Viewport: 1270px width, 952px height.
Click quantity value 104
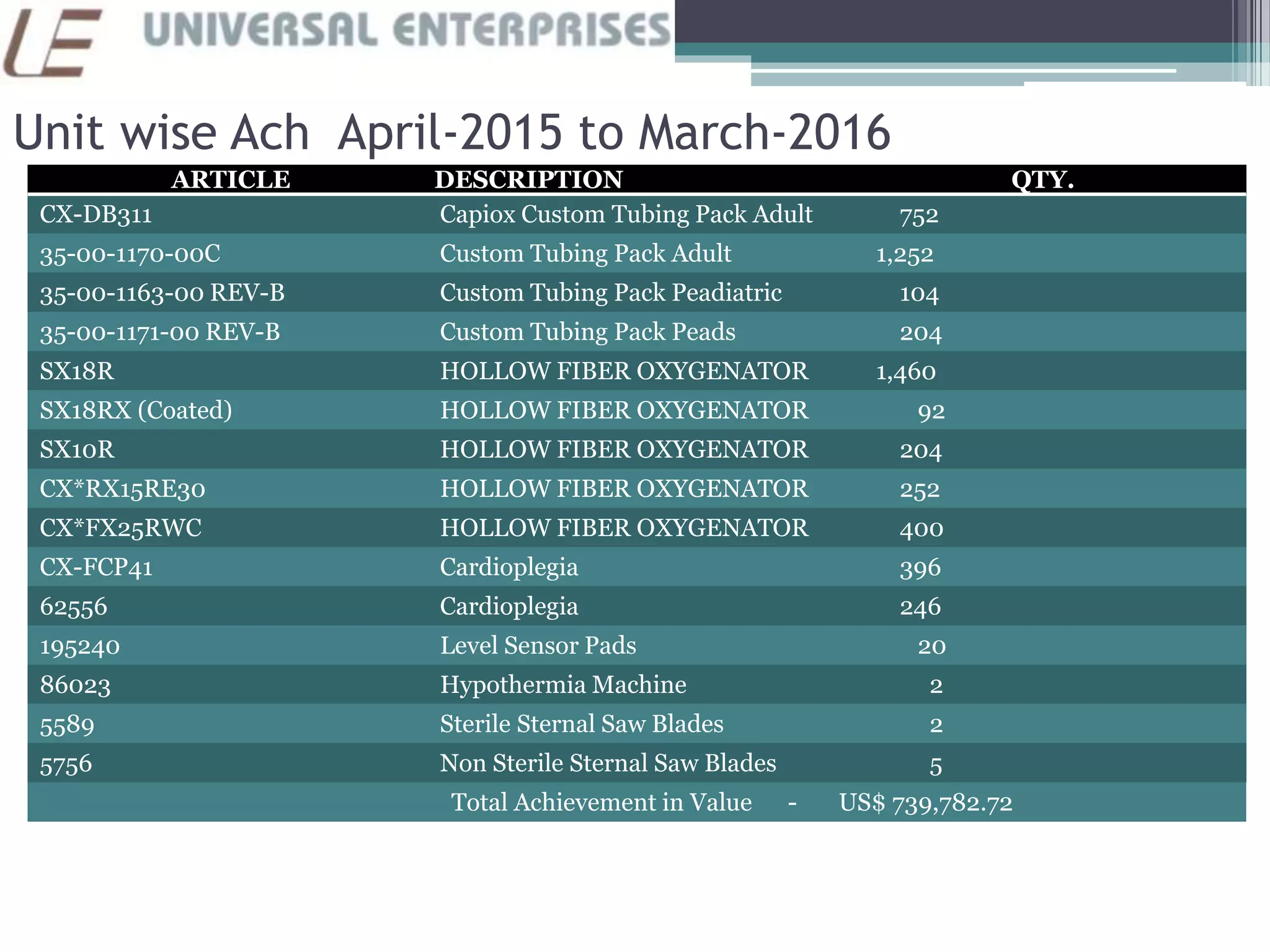tap(919, 294)
